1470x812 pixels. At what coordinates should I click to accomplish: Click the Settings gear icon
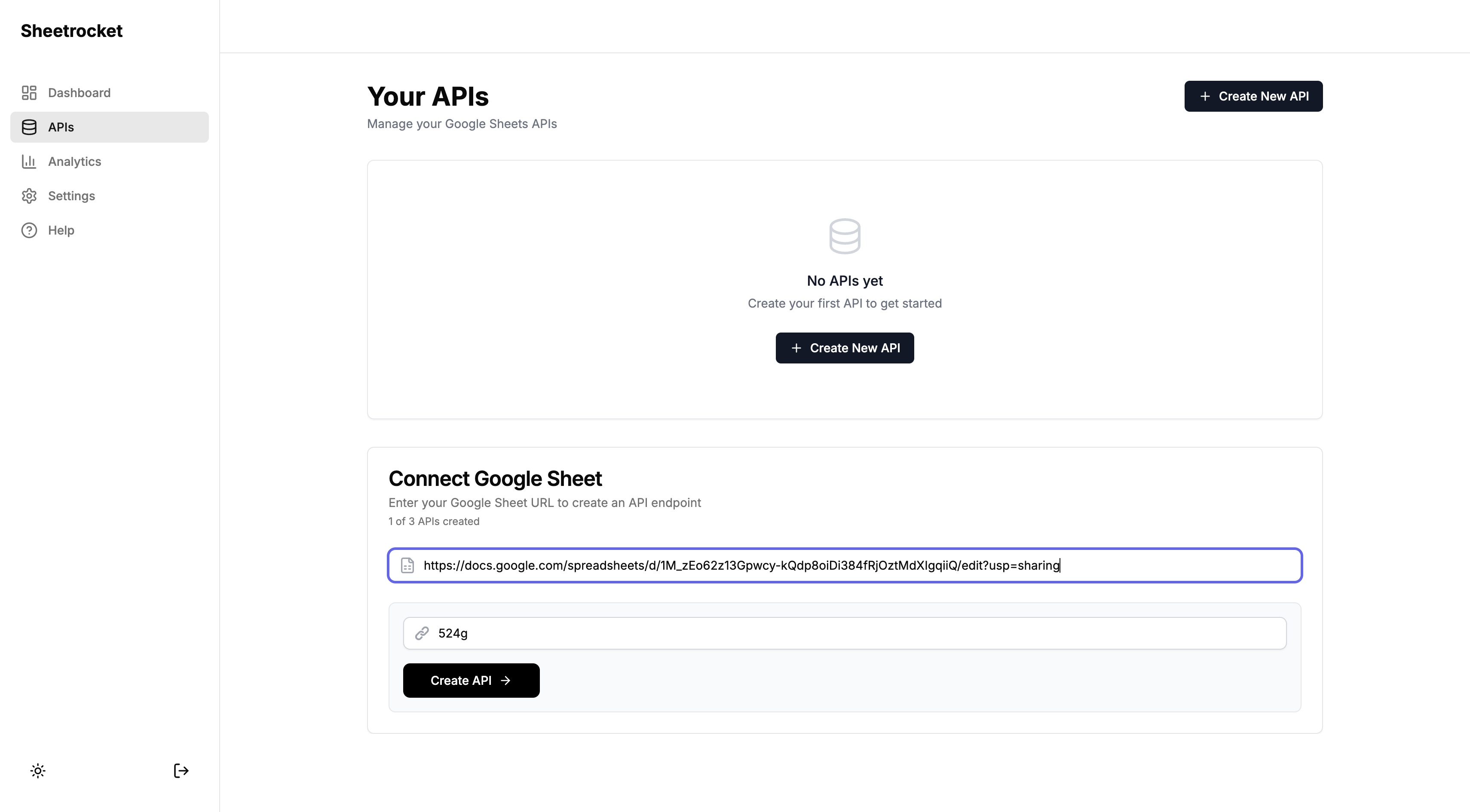[29, 196]
